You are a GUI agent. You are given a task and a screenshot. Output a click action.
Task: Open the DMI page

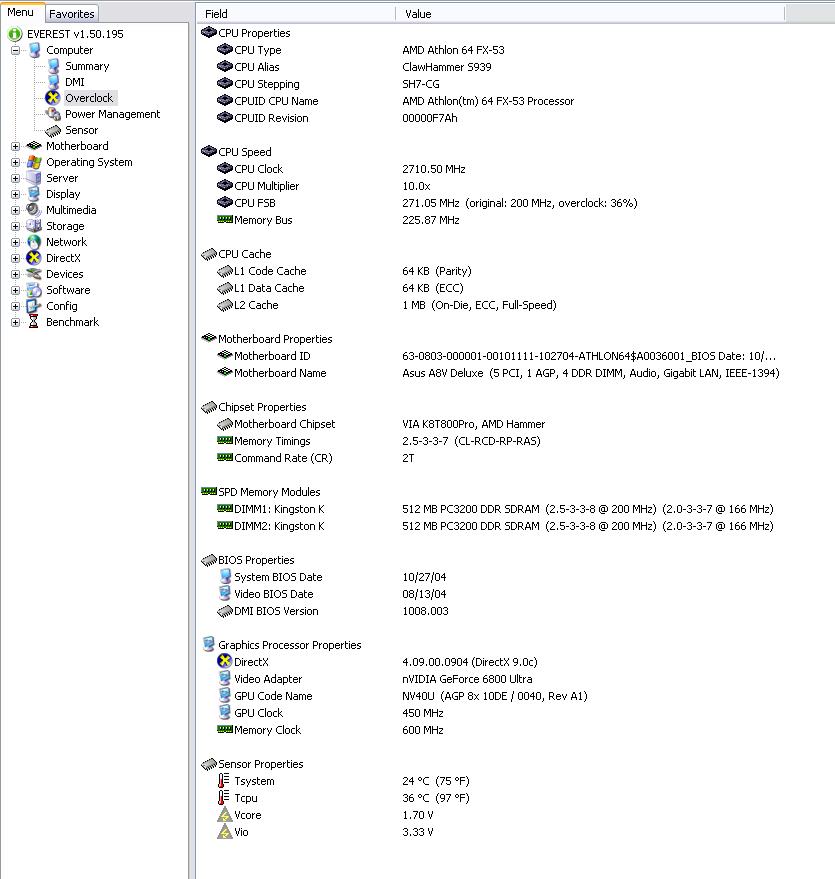coord(75,82)
